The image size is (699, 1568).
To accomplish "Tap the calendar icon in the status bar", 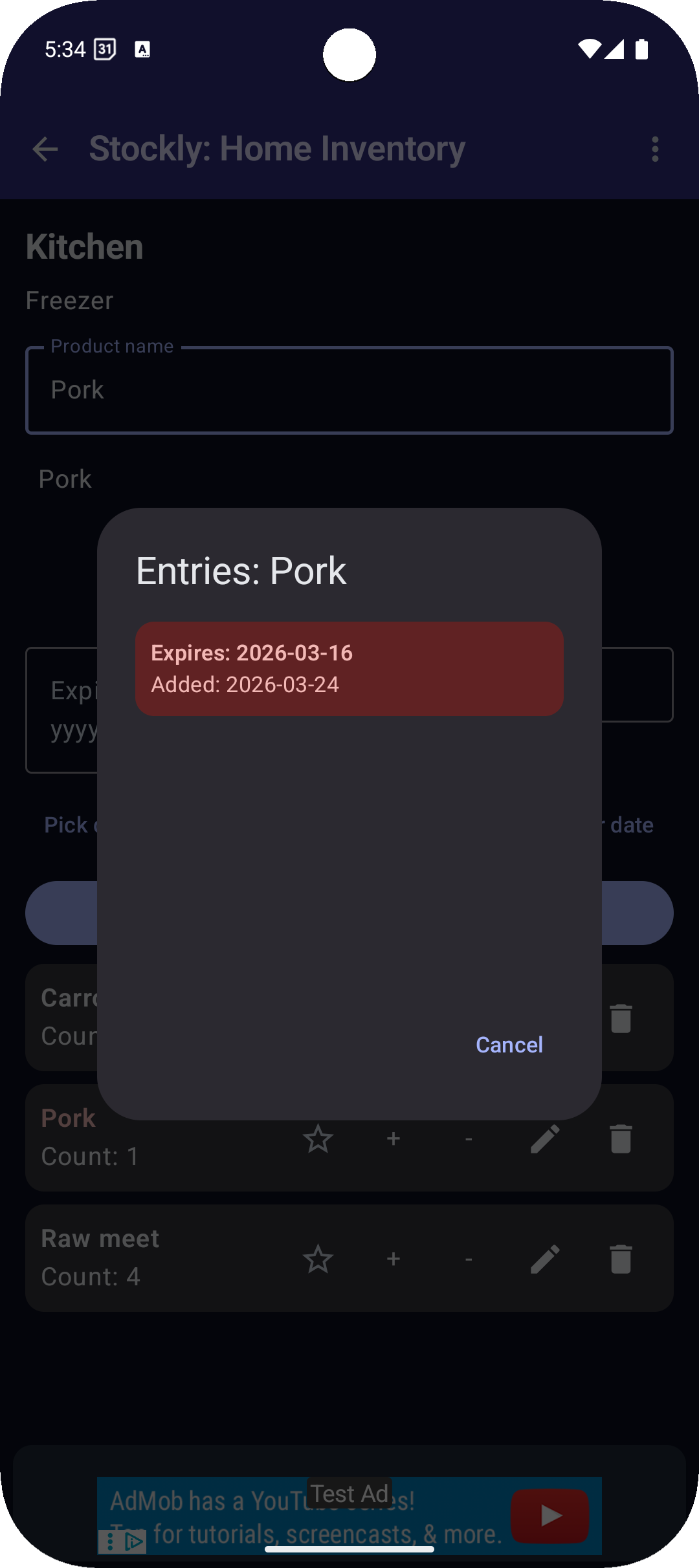I will tap(105, 48).
